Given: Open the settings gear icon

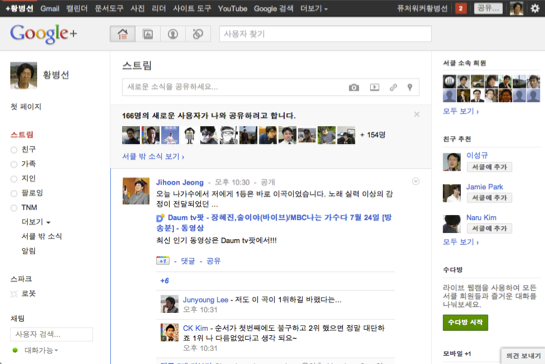Looking at the screenshot, I should coord(535,8).
